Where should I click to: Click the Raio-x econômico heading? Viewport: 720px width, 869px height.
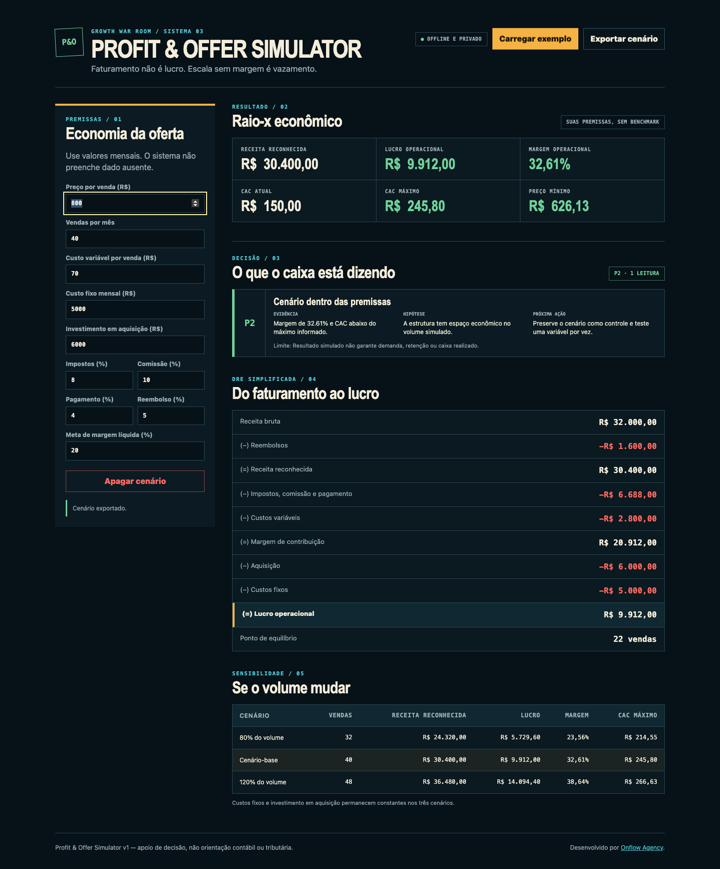pos(287,121)
